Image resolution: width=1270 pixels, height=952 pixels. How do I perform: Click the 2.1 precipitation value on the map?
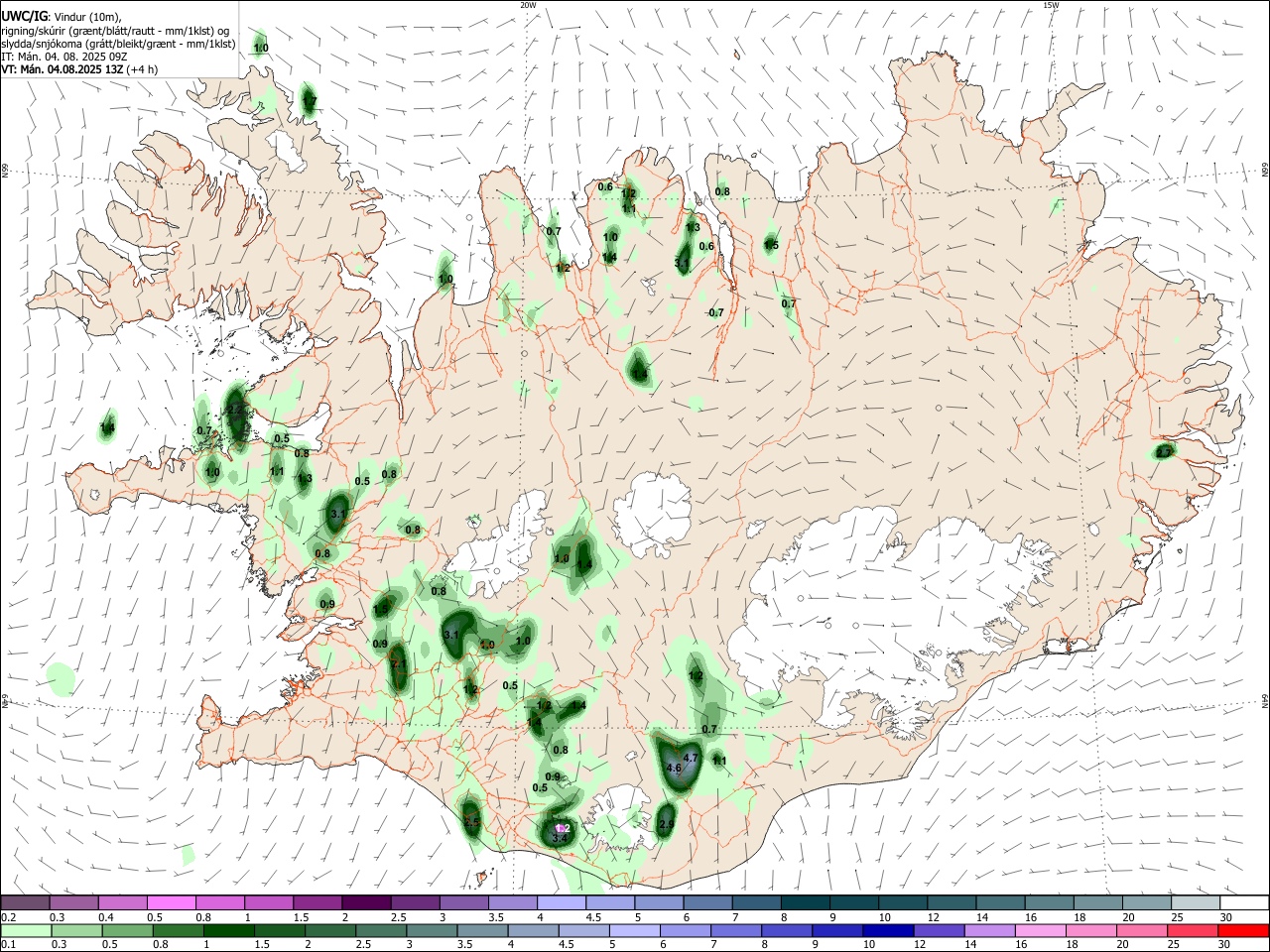tap(398, 664)
